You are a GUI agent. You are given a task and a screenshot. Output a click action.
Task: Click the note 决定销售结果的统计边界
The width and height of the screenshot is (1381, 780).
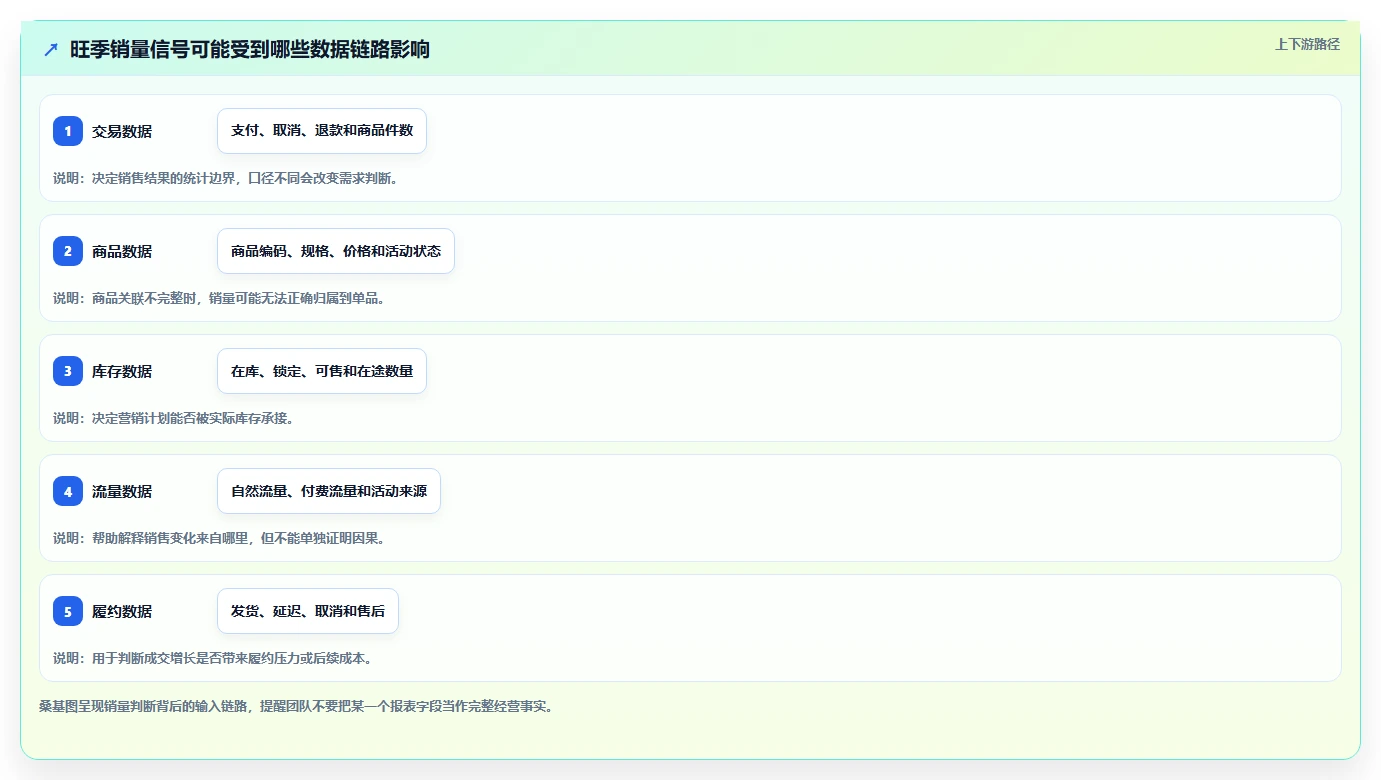click(164, 178)
